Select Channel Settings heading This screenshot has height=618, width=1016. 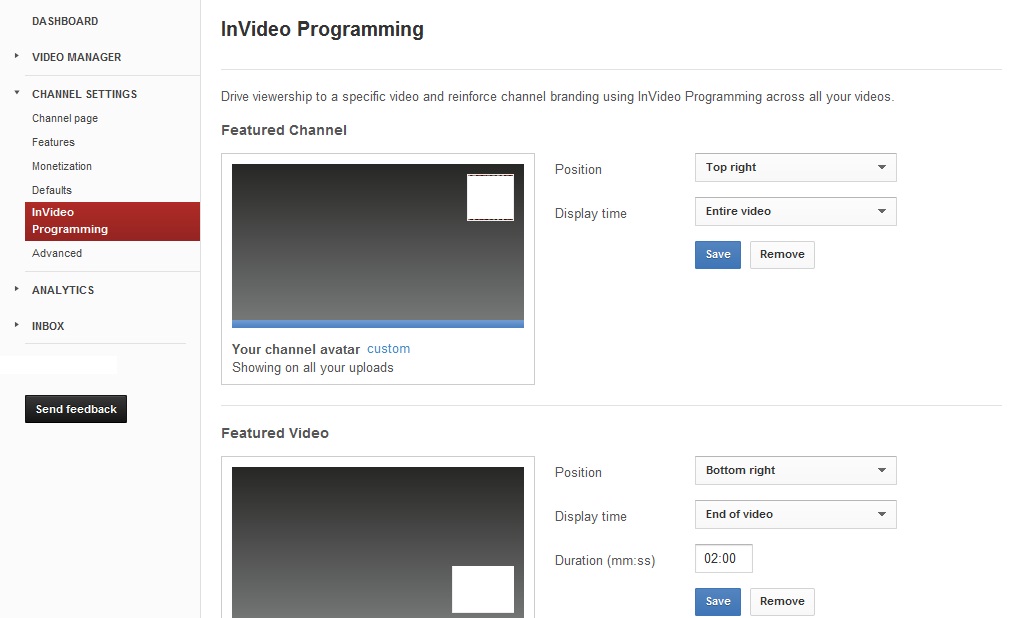[x=84, y=94]
